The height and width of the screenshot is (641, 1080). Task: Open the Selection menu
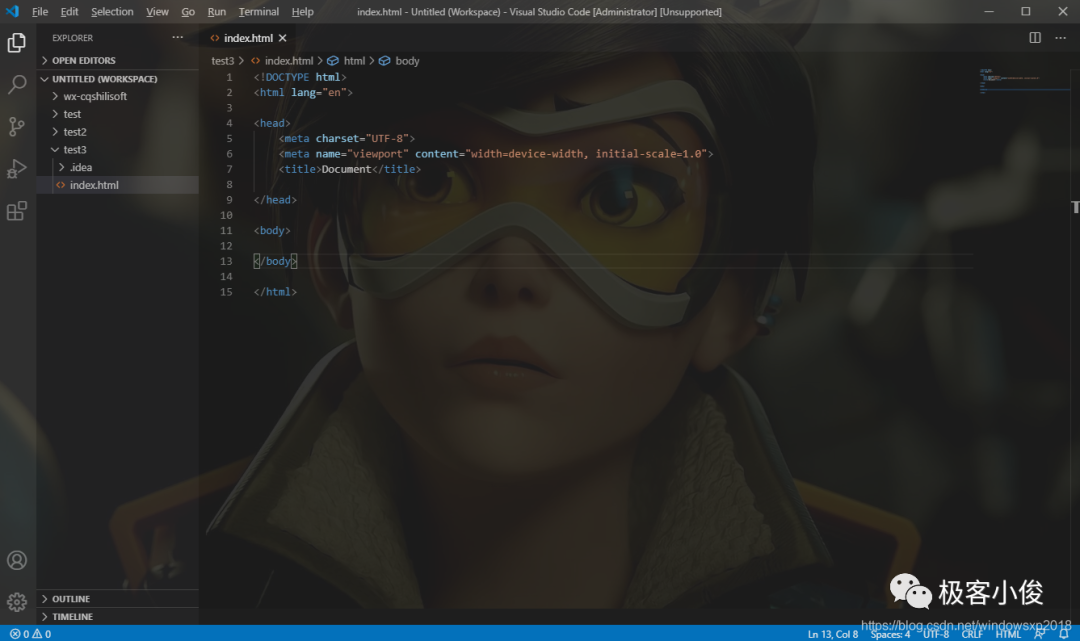[x=112, y=12]
